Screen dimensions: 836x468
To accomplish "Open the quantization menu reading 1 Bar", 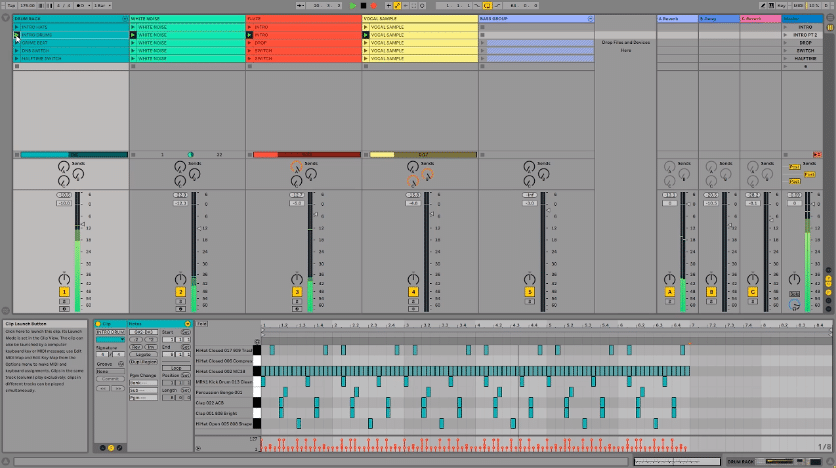I will [102, 5].
